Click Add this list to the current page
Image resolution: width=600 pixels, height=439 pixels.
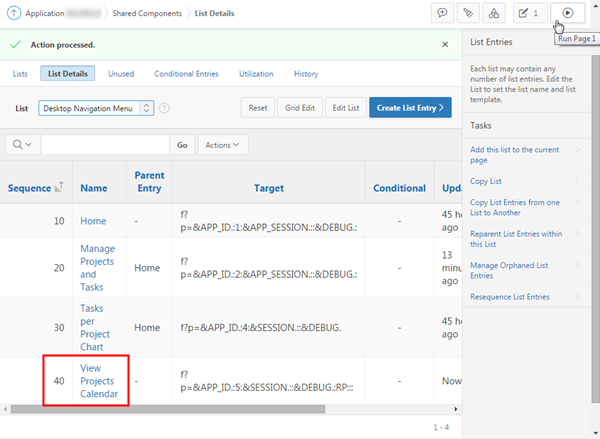pos(515,155)
